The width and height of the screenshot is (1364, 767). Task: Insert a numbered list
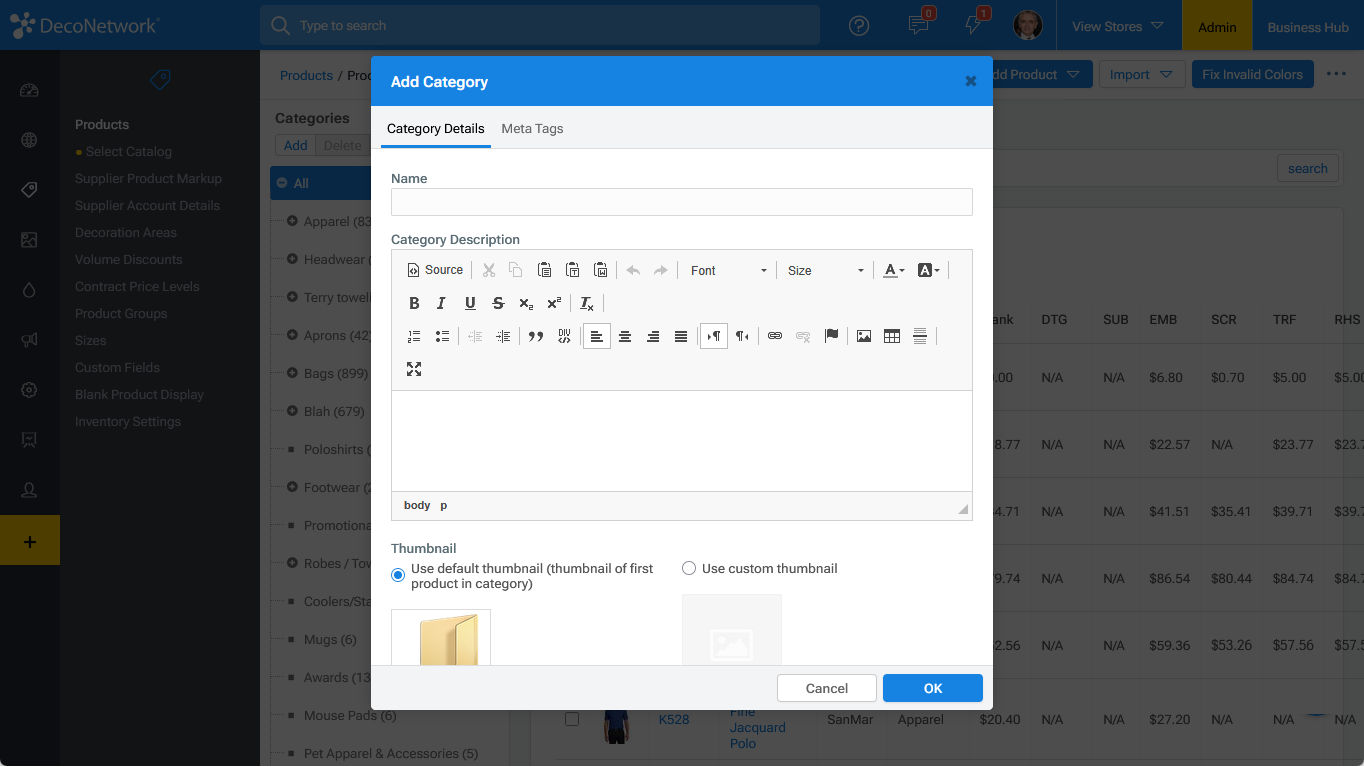414,336
